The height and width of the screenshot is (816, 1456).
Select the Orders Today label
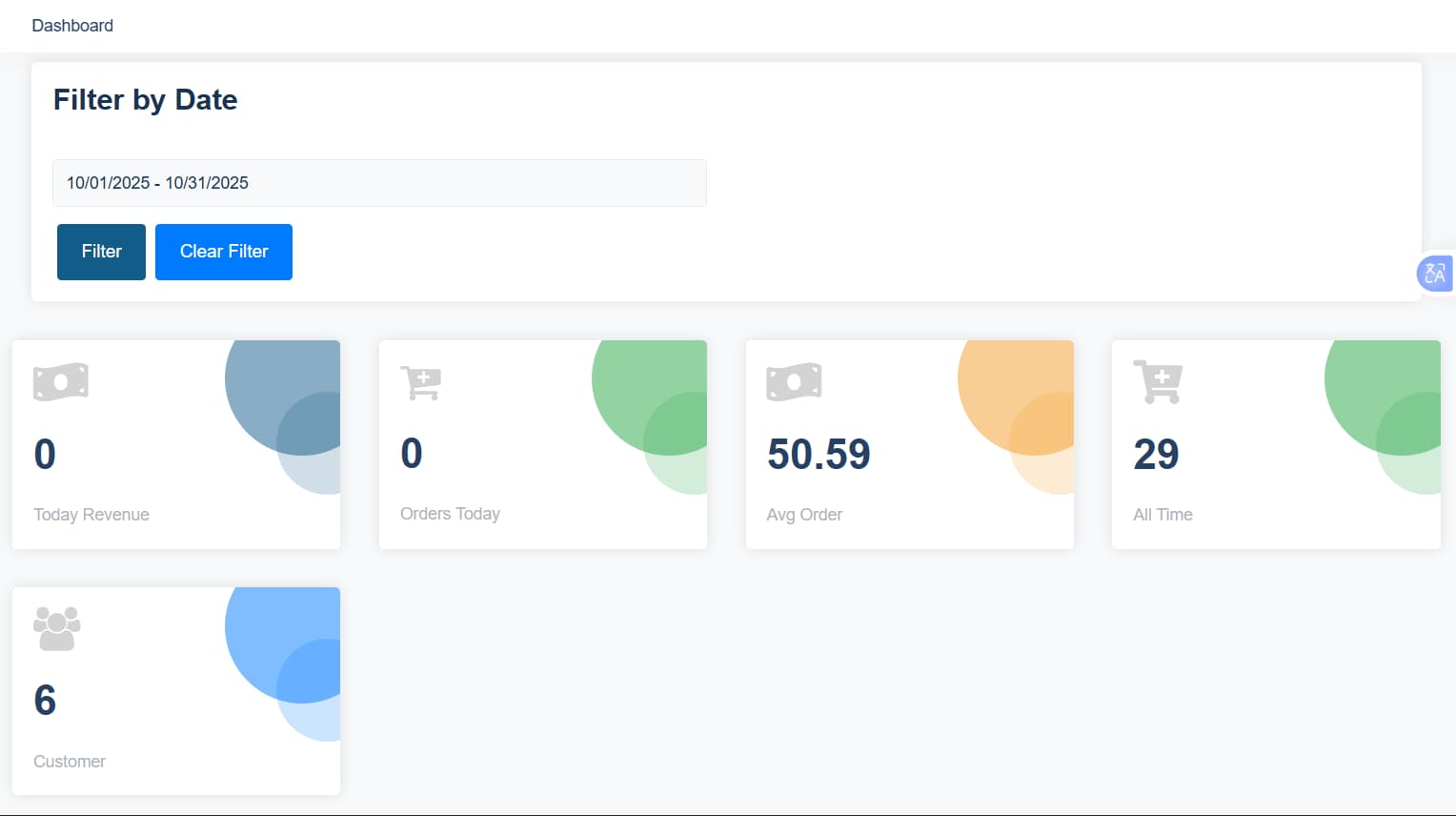click(x=450, y=514)
